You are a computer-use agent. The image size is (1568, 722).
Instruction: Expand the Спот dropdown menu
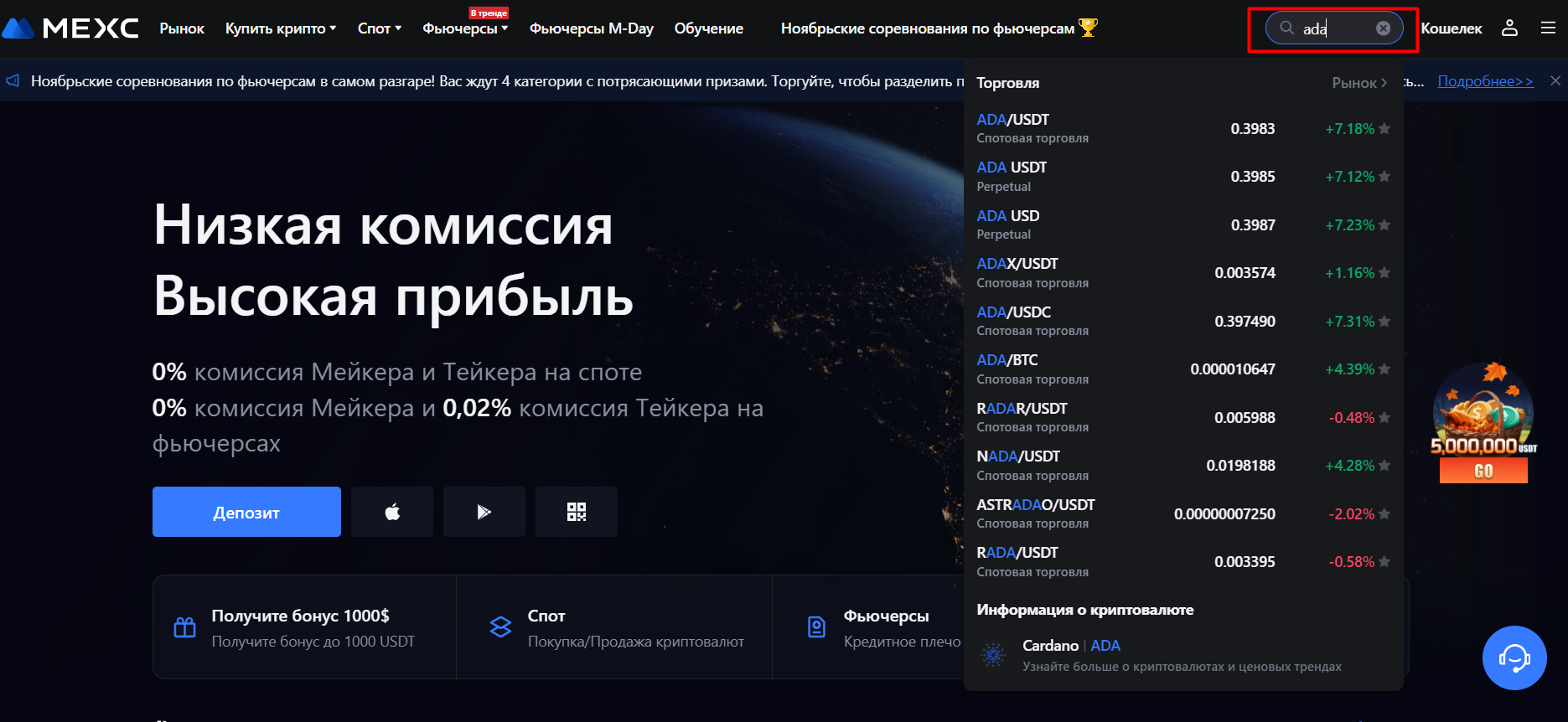click(380, 28)
